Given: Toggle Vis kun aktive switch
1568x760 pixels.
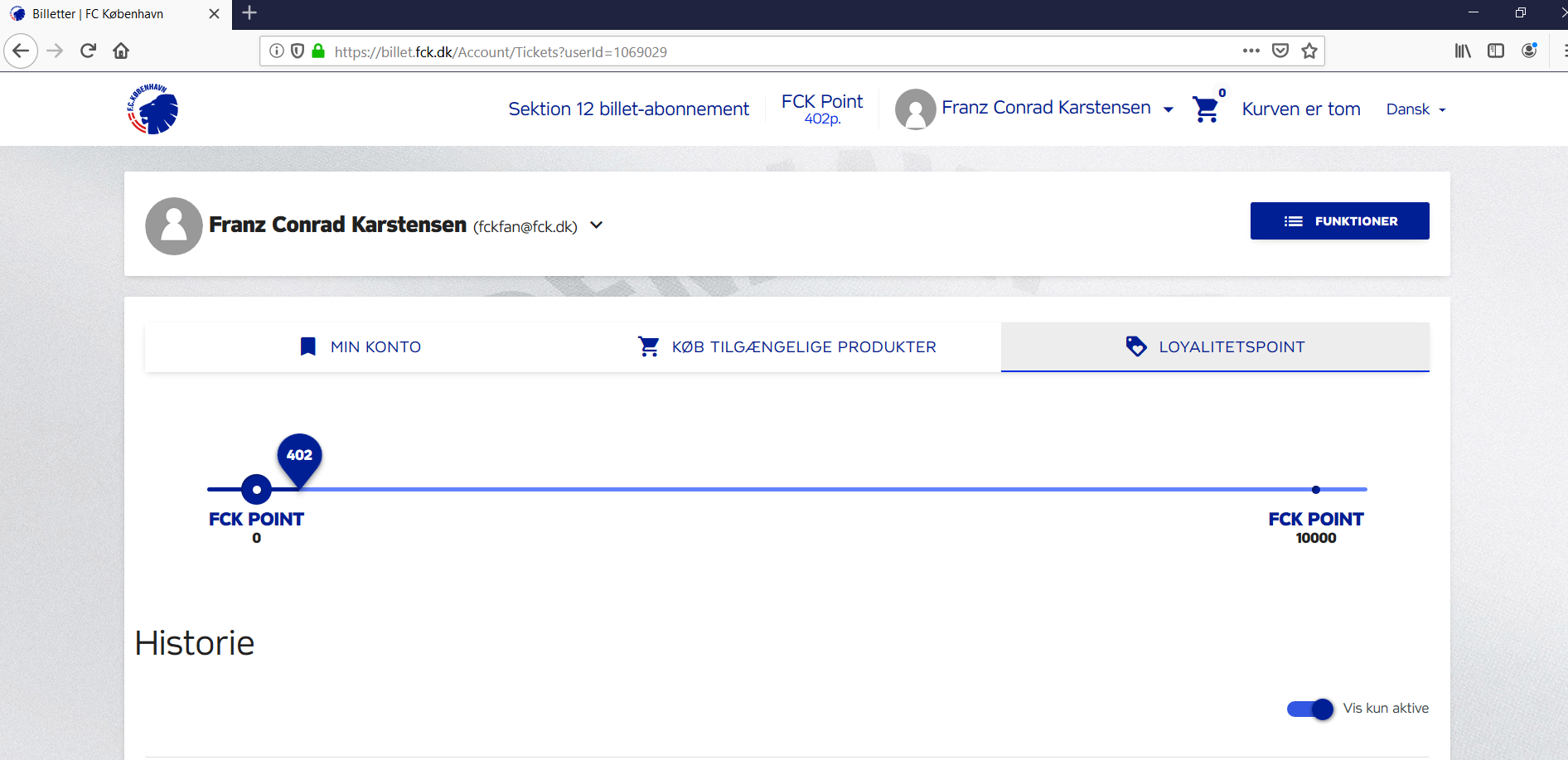Looking at the screenshot, I should tap(1309, 709).
